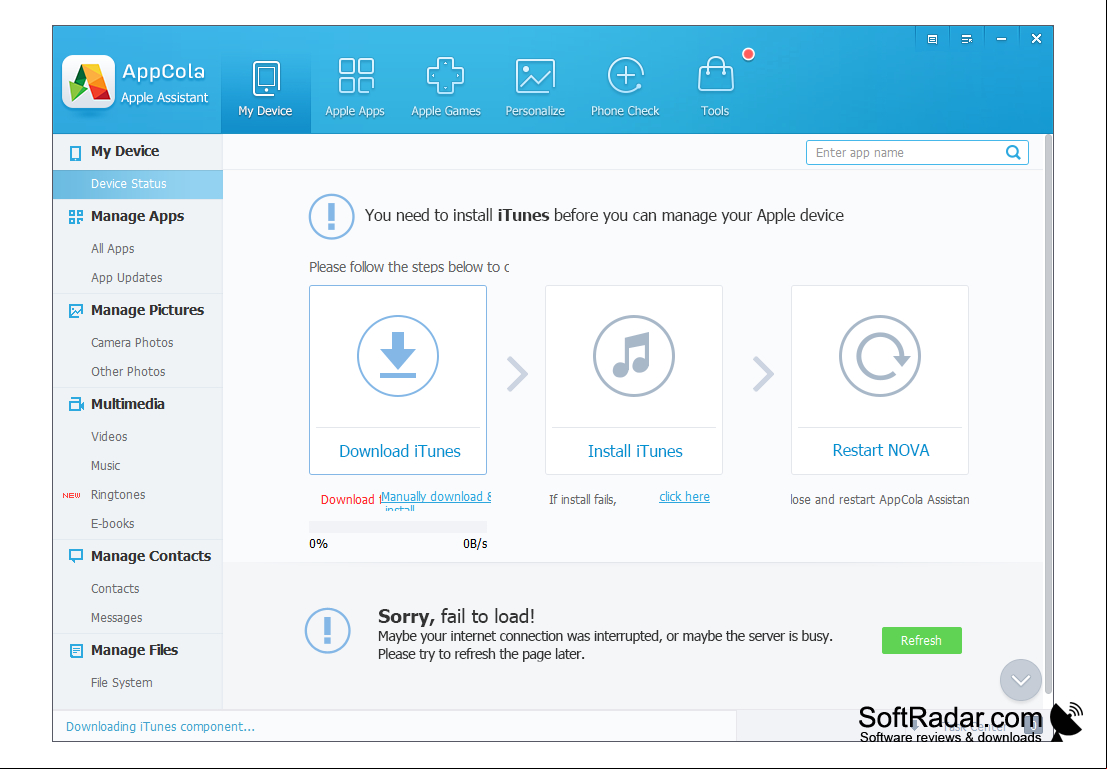Click the iTunes warning exclamation icon

(331, 216)
